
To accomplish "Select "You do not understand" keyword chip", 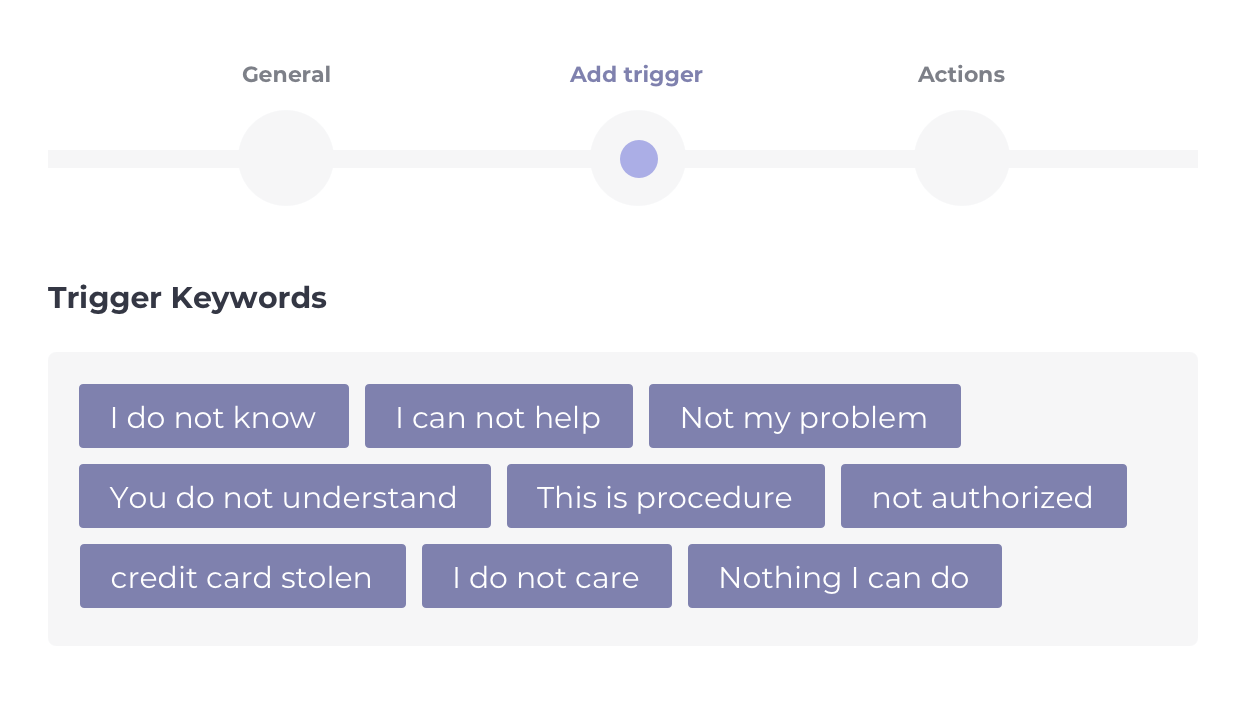I will pos(285,496).
